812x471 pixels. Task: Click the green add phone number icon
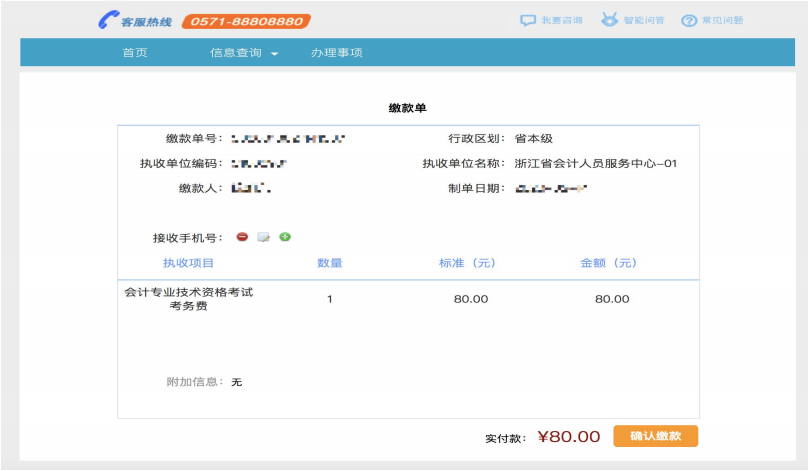(285, 237)
